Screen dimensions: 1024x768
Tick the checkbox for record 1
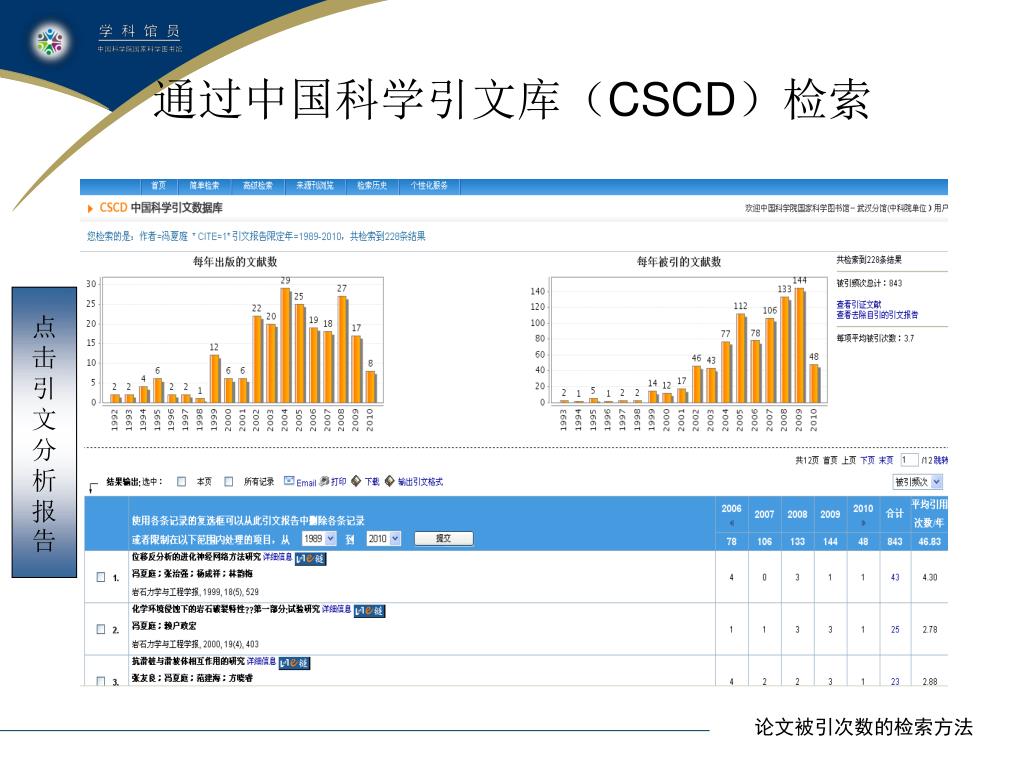[101, 577]
